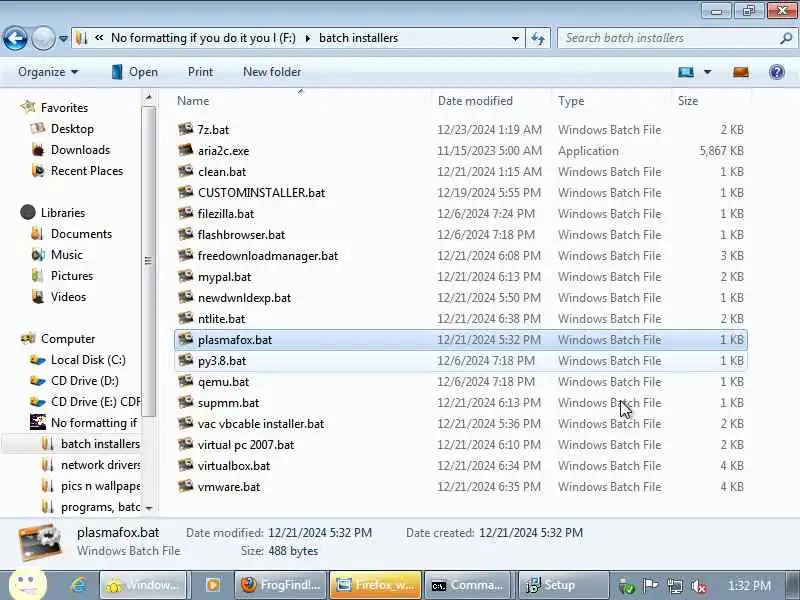Sort by the Size column header
This screenshot has width=800, height=600.
point(687,101)
